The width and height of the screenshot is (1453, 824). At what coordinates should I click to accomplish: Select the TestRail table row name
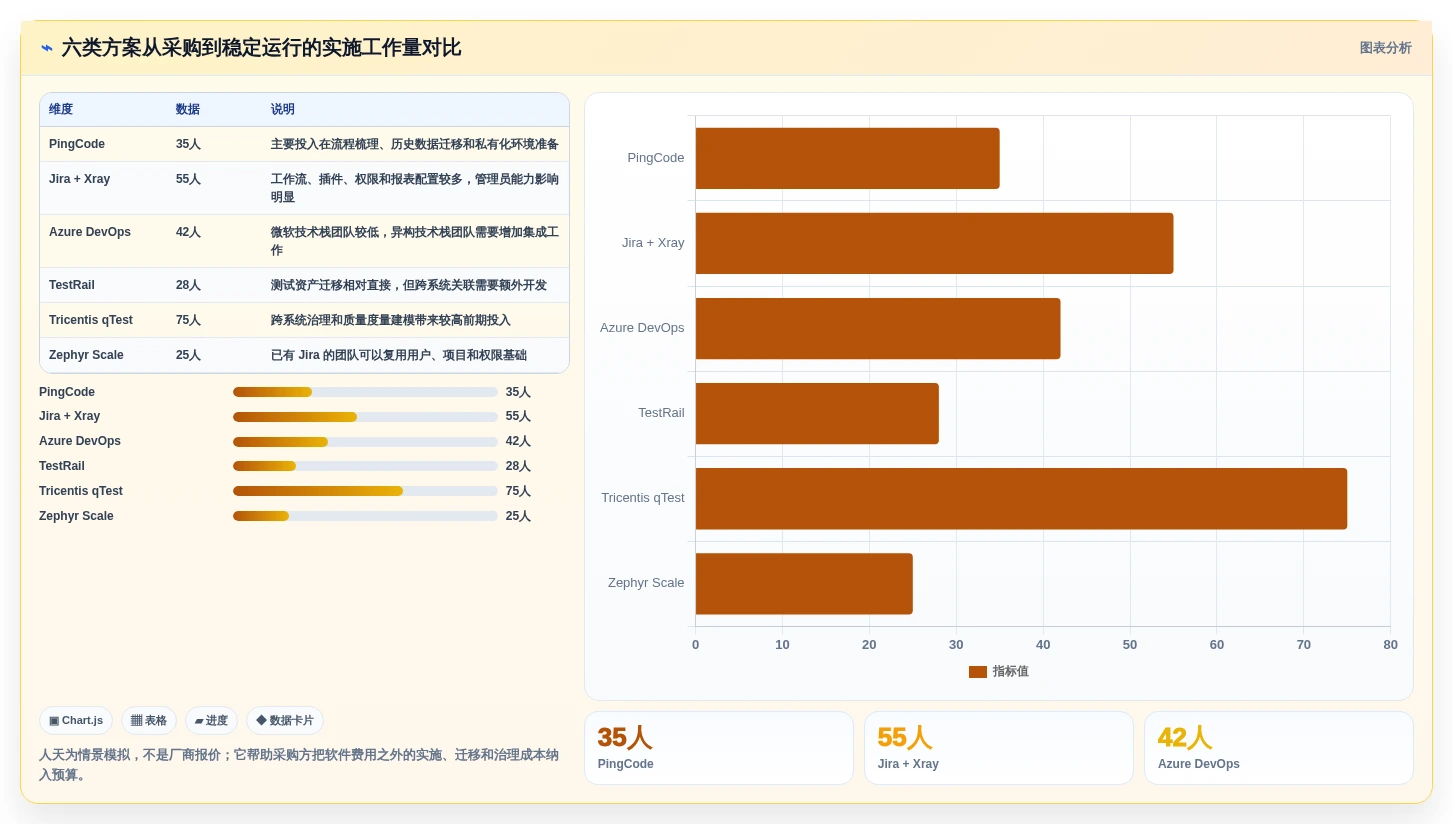point(72,285)
